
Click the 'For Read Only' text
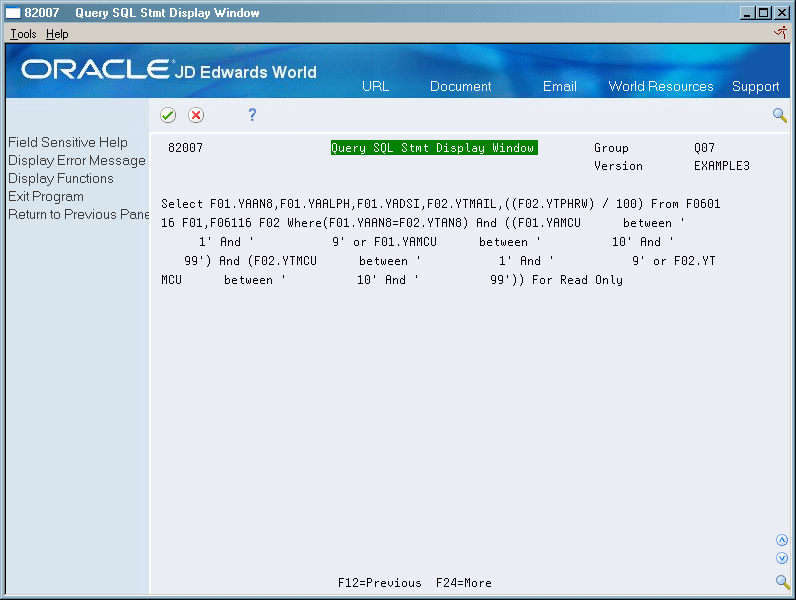(577, 280)
